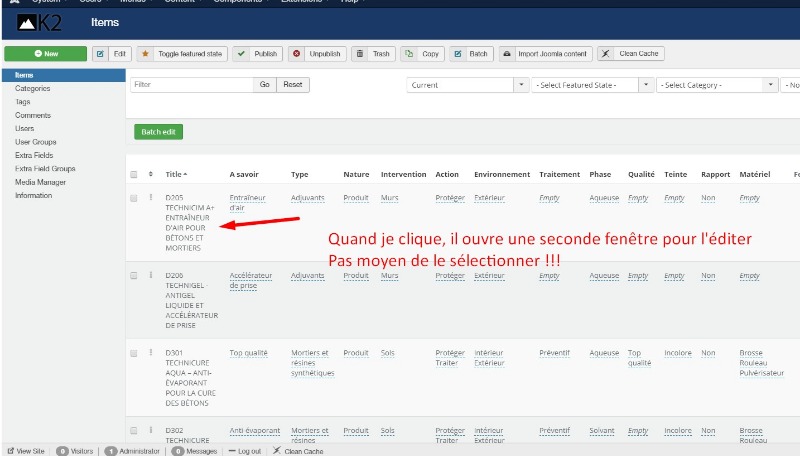800x456 pixels.
Task: Click drag handle of D302 row
Action: coord(151,430)
